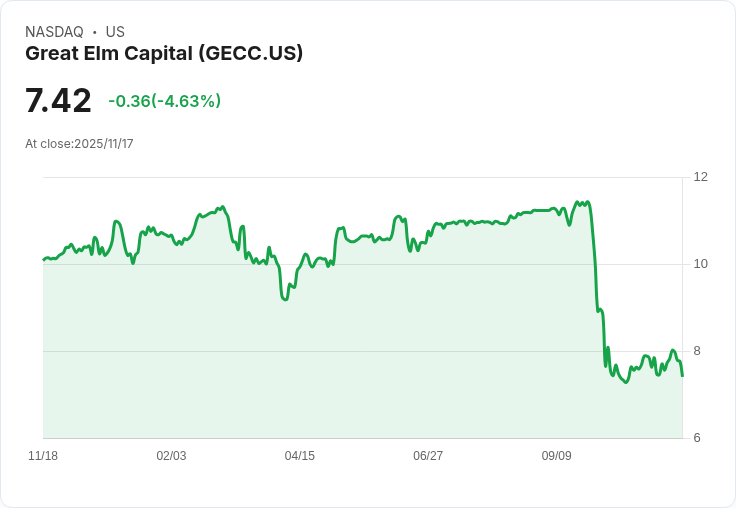Click the 12 label on the price axis

[x=701, y=177]
